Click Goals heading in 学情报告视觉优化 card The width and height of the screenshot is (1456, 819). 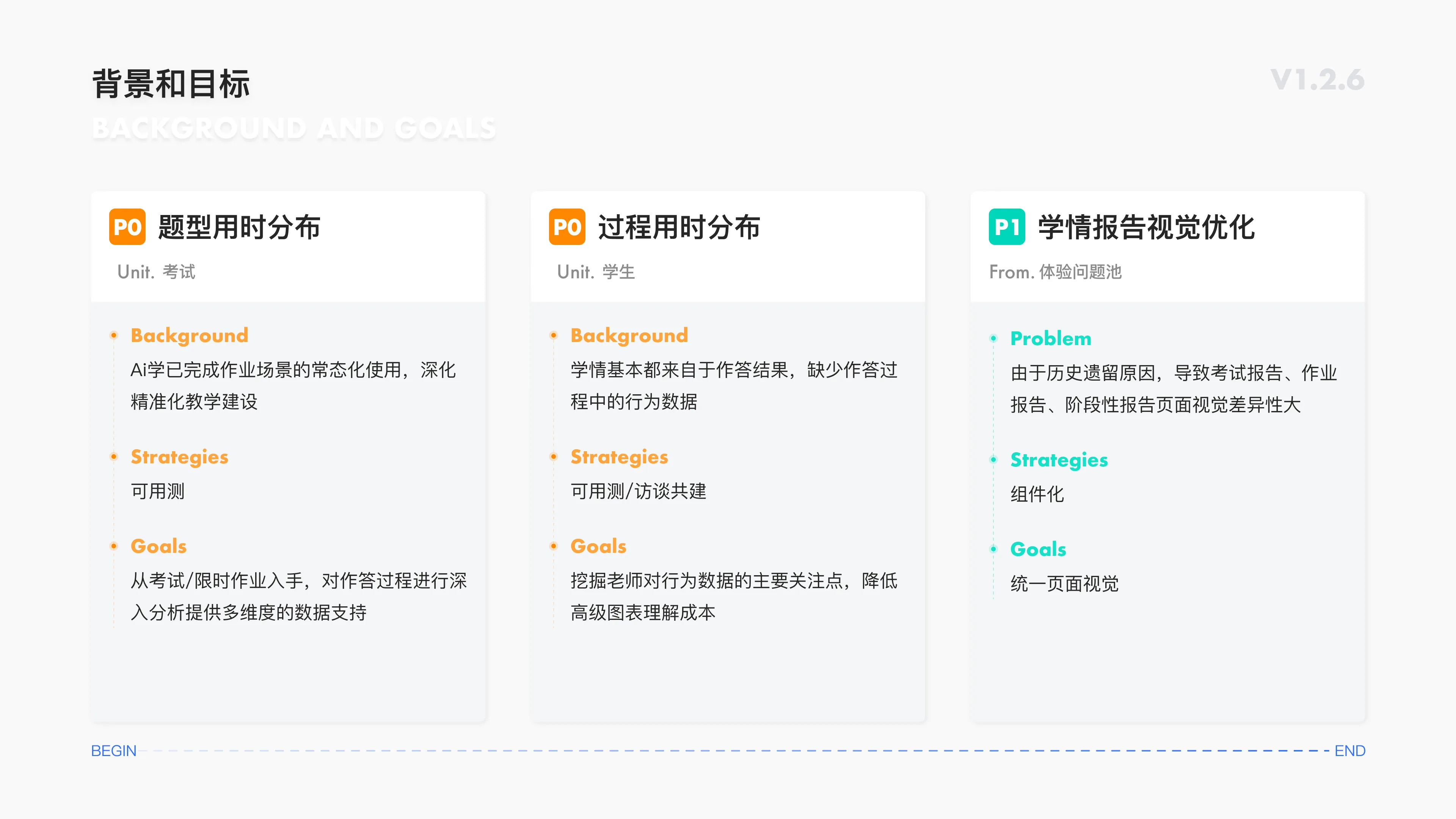click(x=1038, y=549)
